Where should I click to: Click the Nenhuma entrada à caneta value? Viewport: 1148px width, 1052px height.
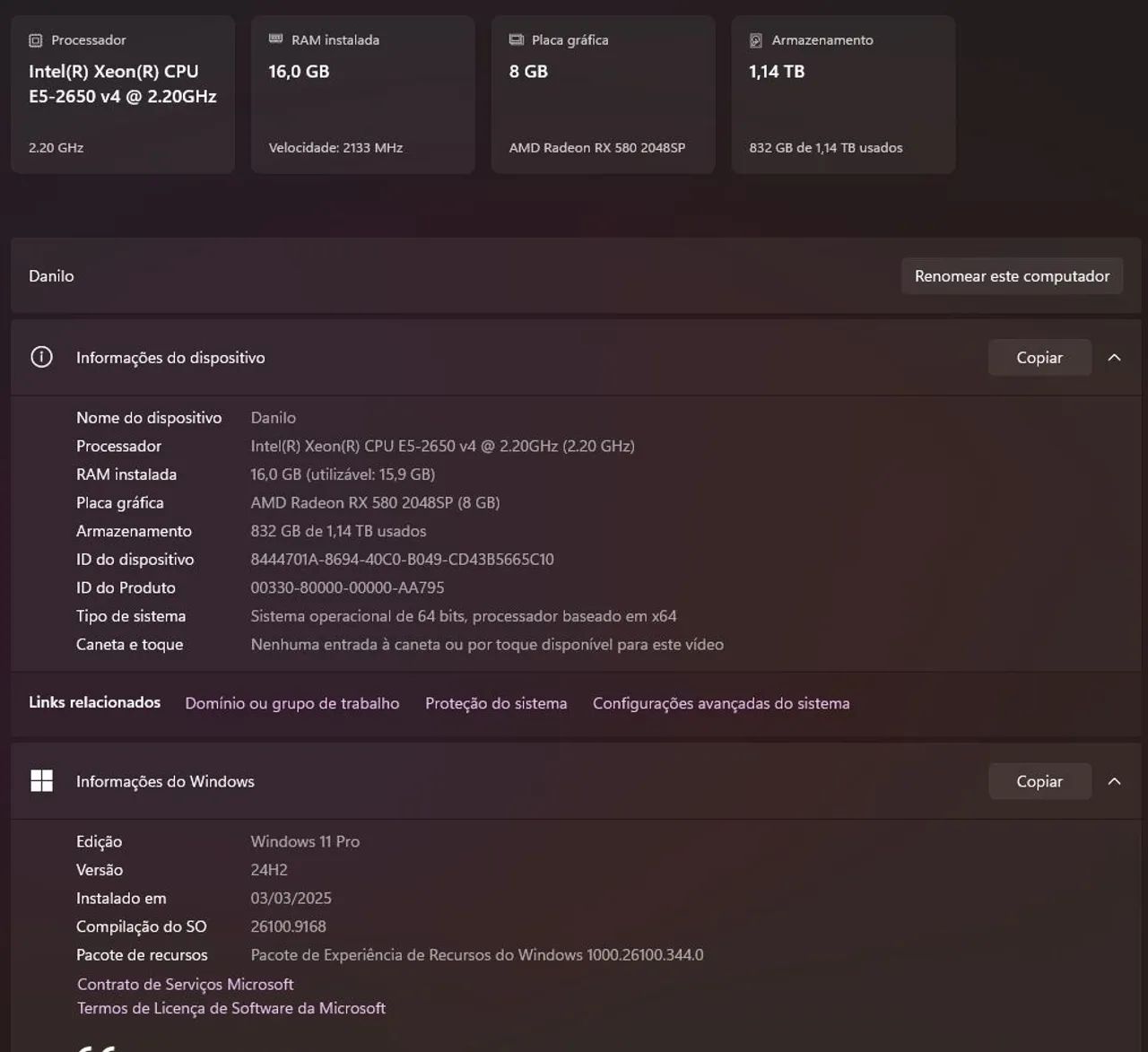(x=487, y=645)
